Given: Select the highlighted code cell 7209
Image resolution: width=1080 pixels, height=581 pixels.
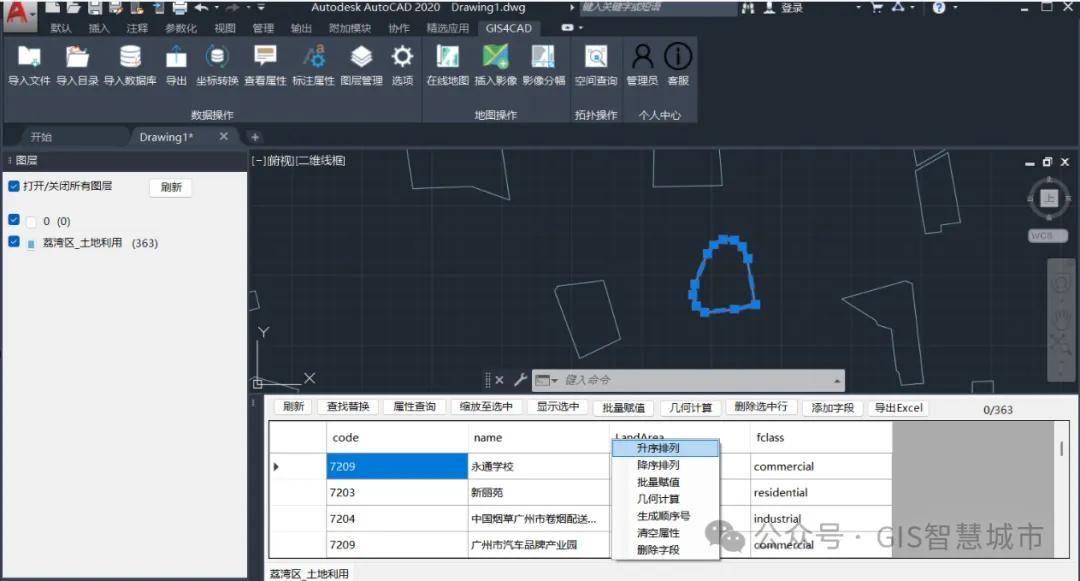Looking at the screenshot, I should (397, 466).
